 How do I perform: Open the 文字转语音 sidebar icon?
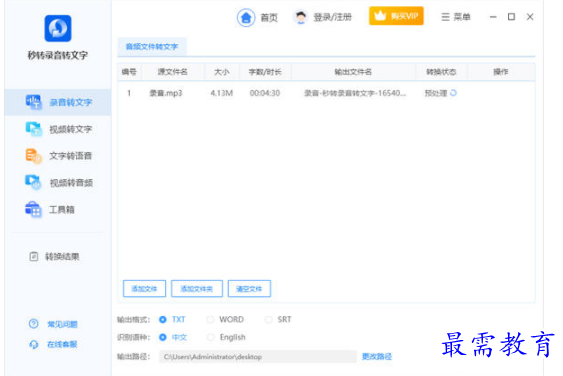click(x=33, y=156)
